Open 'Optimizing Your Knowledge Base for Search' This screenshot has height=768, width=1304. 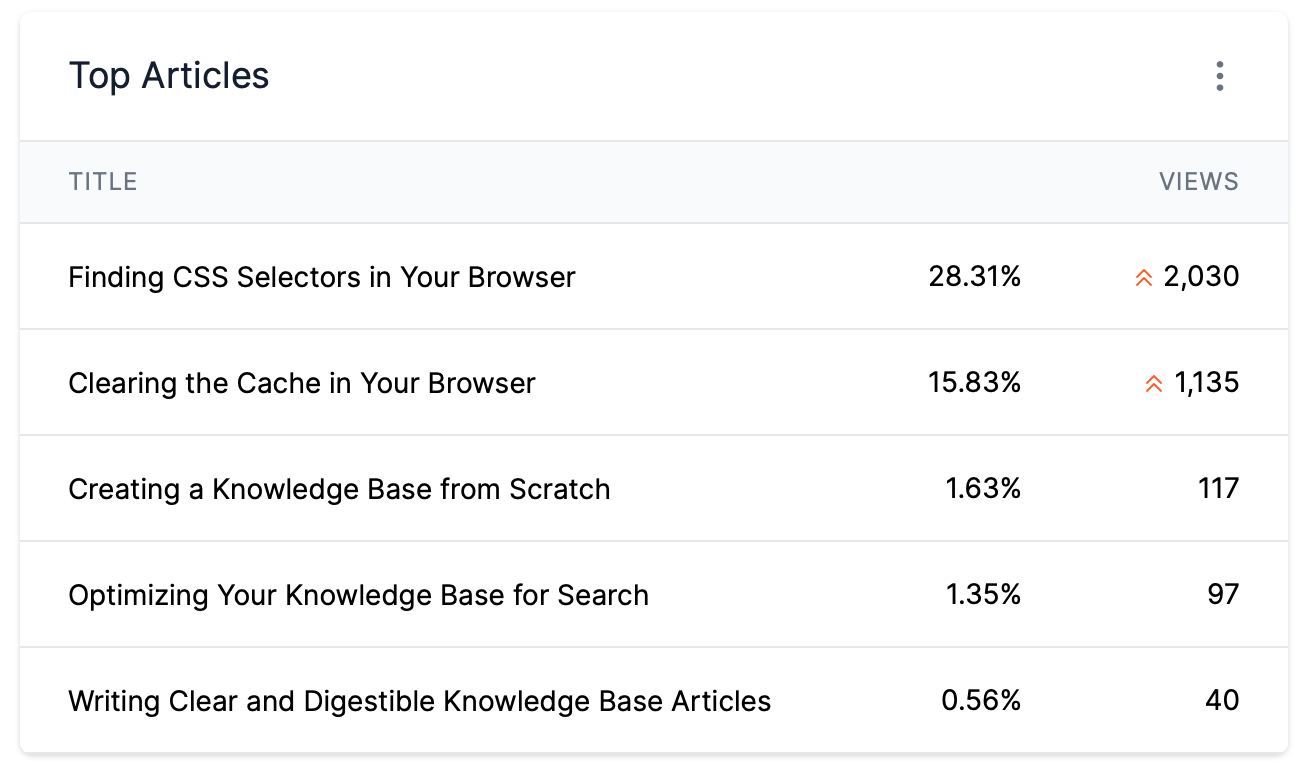[358, 595]
